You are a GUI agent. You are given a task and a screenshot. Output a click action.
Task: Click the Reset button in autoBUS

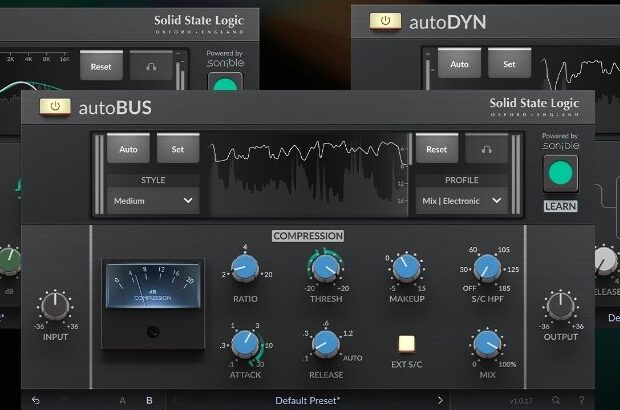pos(437,149)
